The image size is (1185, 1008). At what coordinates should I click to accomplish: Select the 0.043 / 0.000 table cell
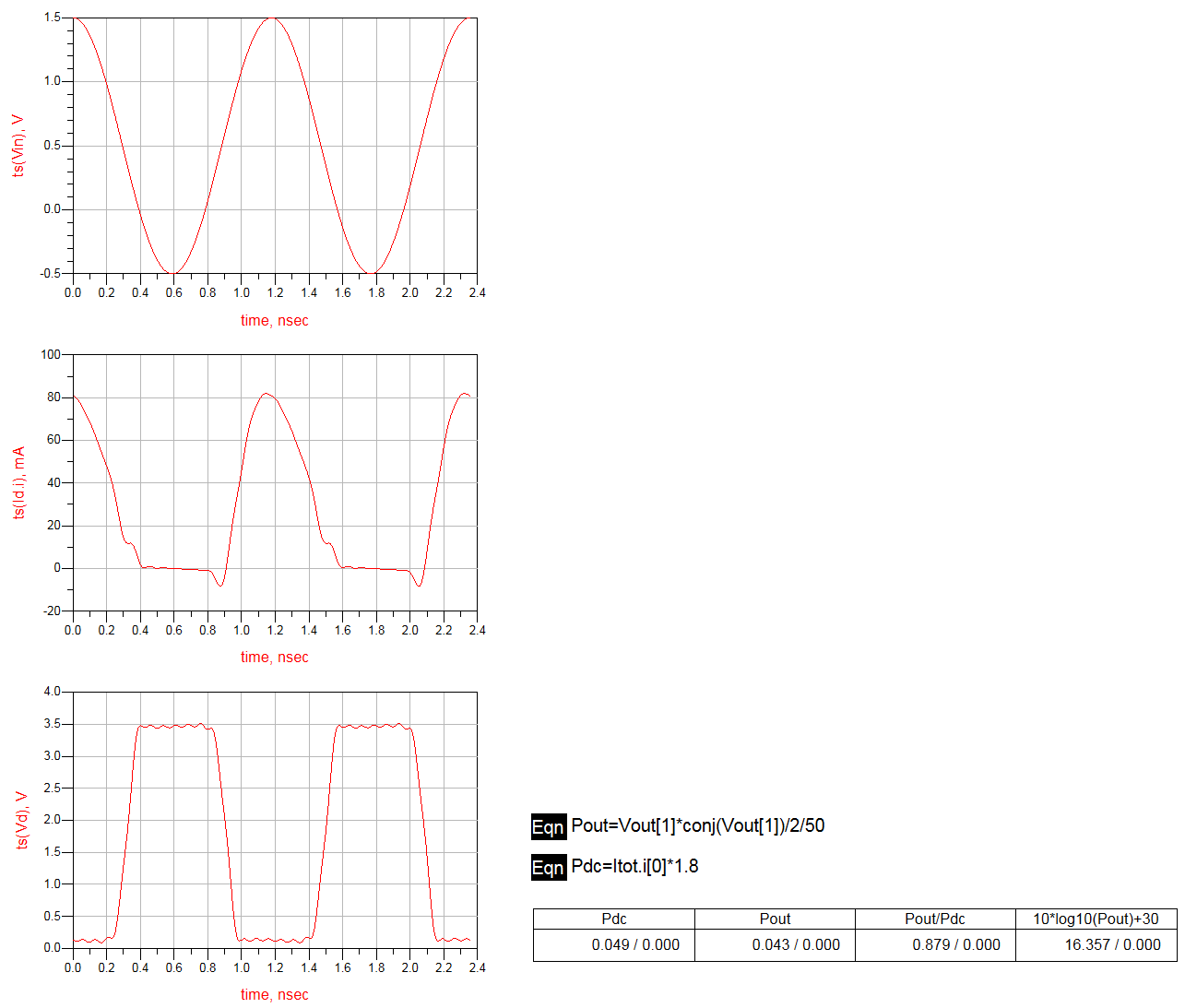tap(775, 944)
